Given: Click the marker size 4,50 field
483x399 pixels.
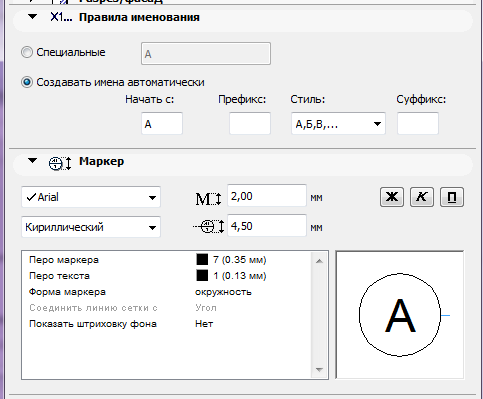Looking at the screenshot, I should [267, 226].
